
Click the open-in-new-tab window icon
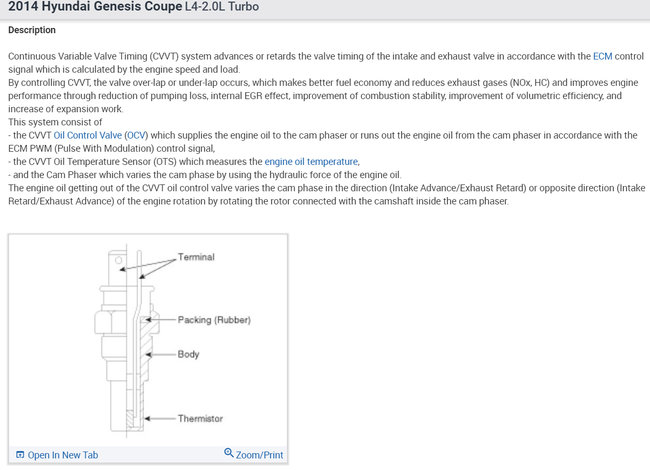[20, 455]
